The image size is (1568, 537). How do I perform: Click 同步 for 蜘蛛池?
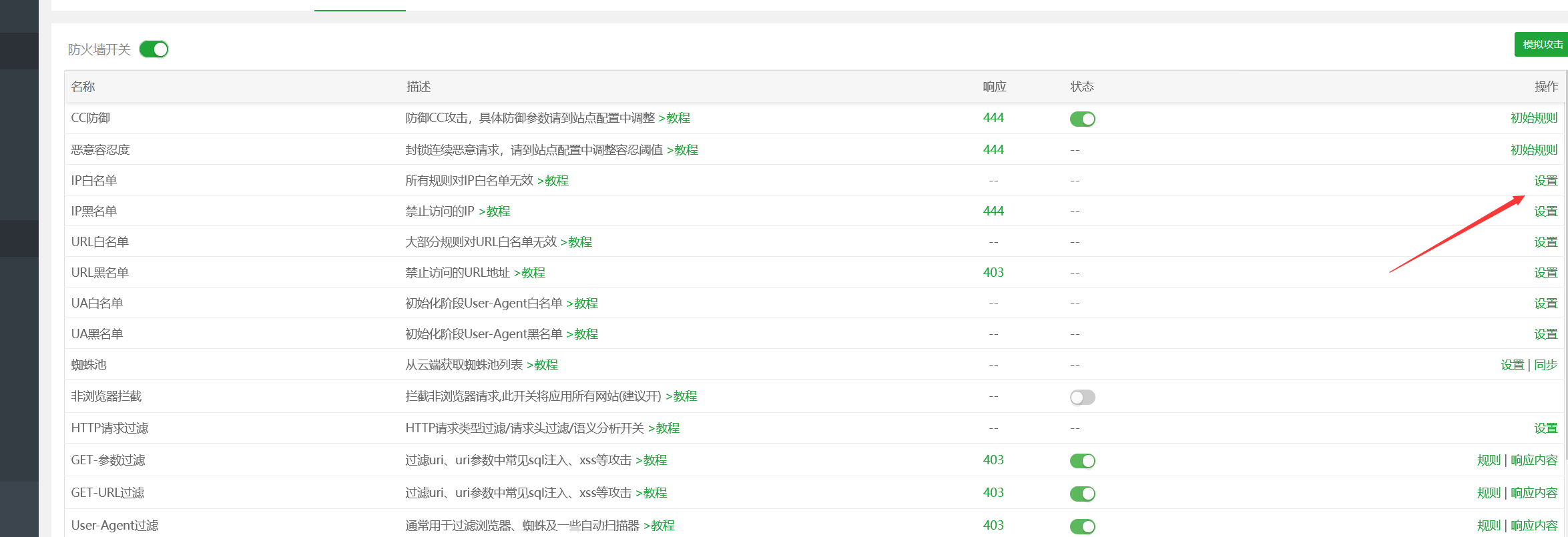click(x=1546, y=365)
